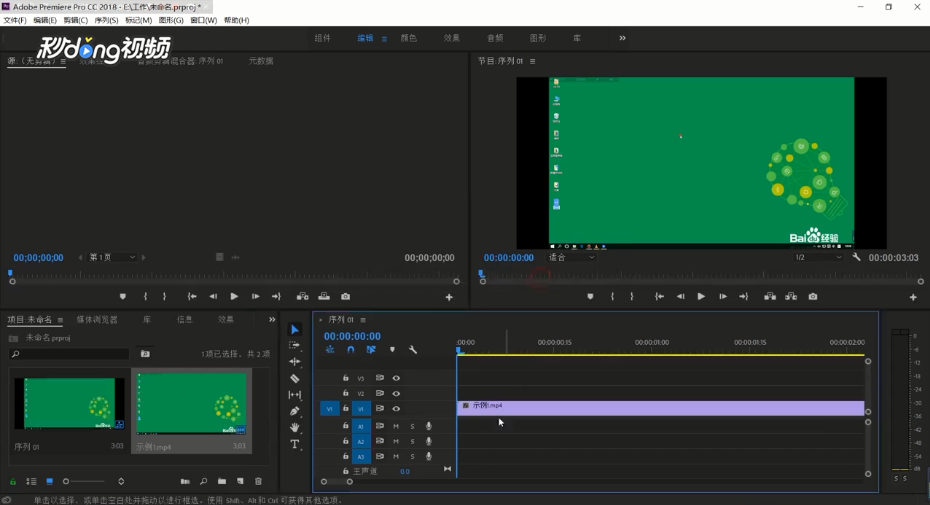Open timeline display settings wrench

point(413,350)
